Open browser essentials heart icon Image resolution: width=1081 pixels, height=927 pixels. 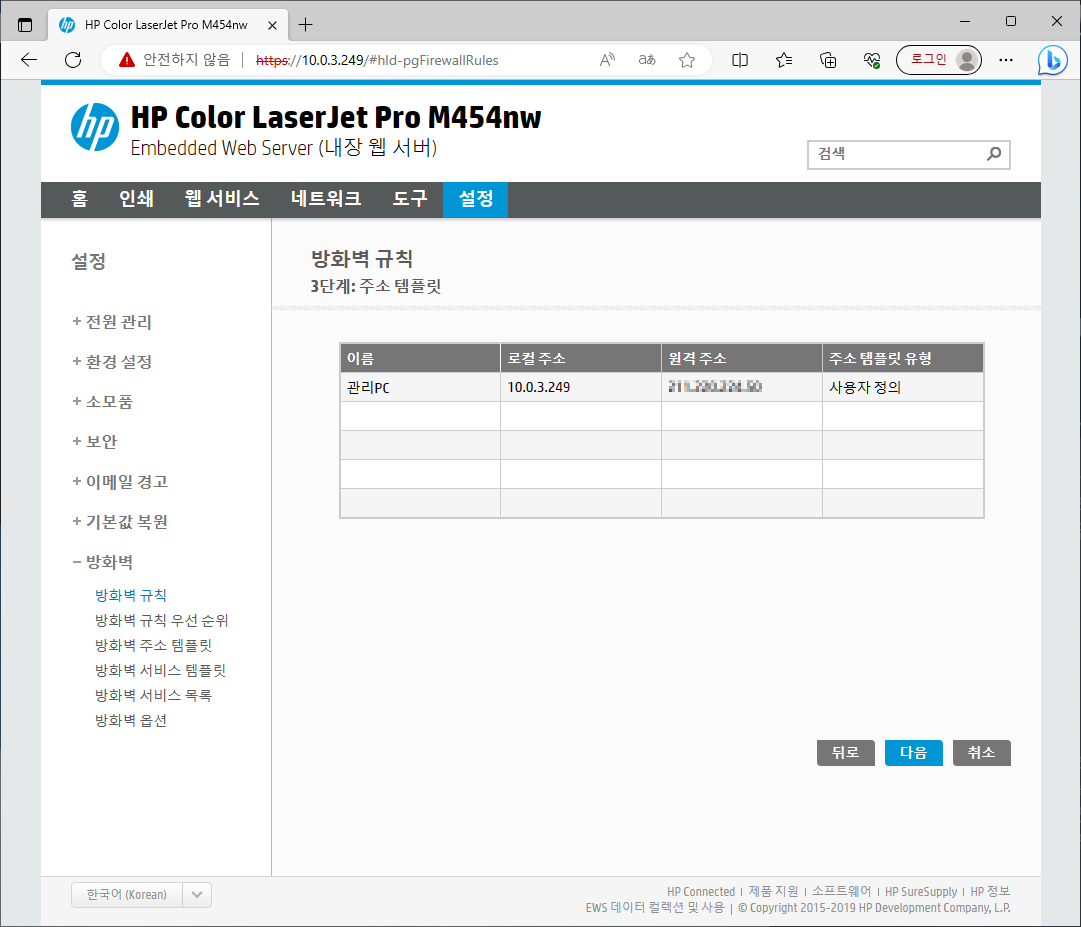tap(871, 60)
